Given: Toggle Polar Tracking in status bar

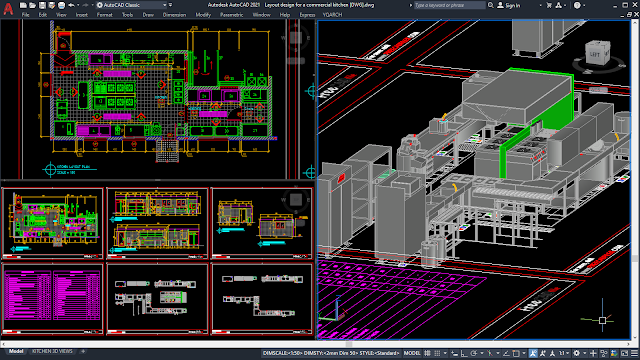Looking at the screenshot, I should 474,353.
